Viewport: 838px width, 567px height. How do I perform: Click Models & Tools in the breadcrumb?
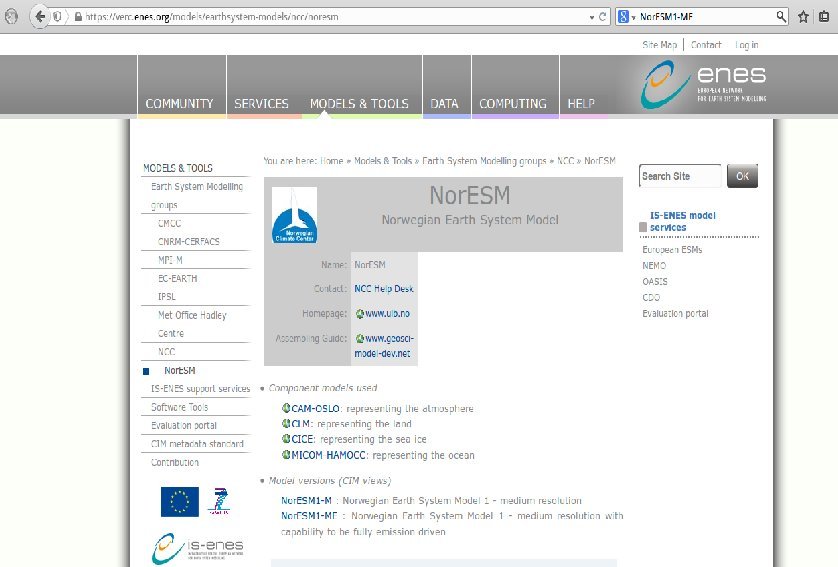coord(383,161)
